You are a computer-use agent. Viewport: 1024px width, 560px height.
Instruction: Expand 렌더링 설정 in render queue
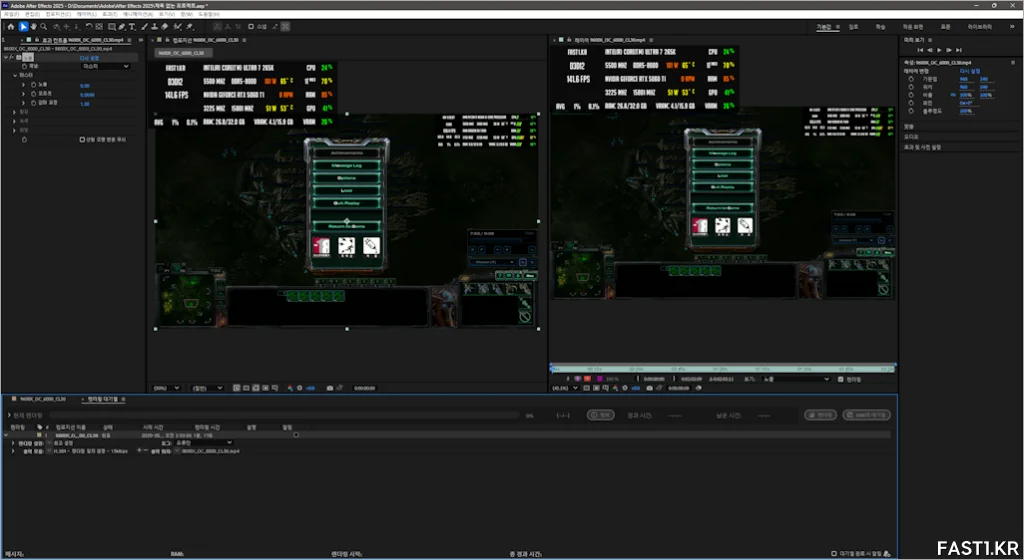(13, 443)
